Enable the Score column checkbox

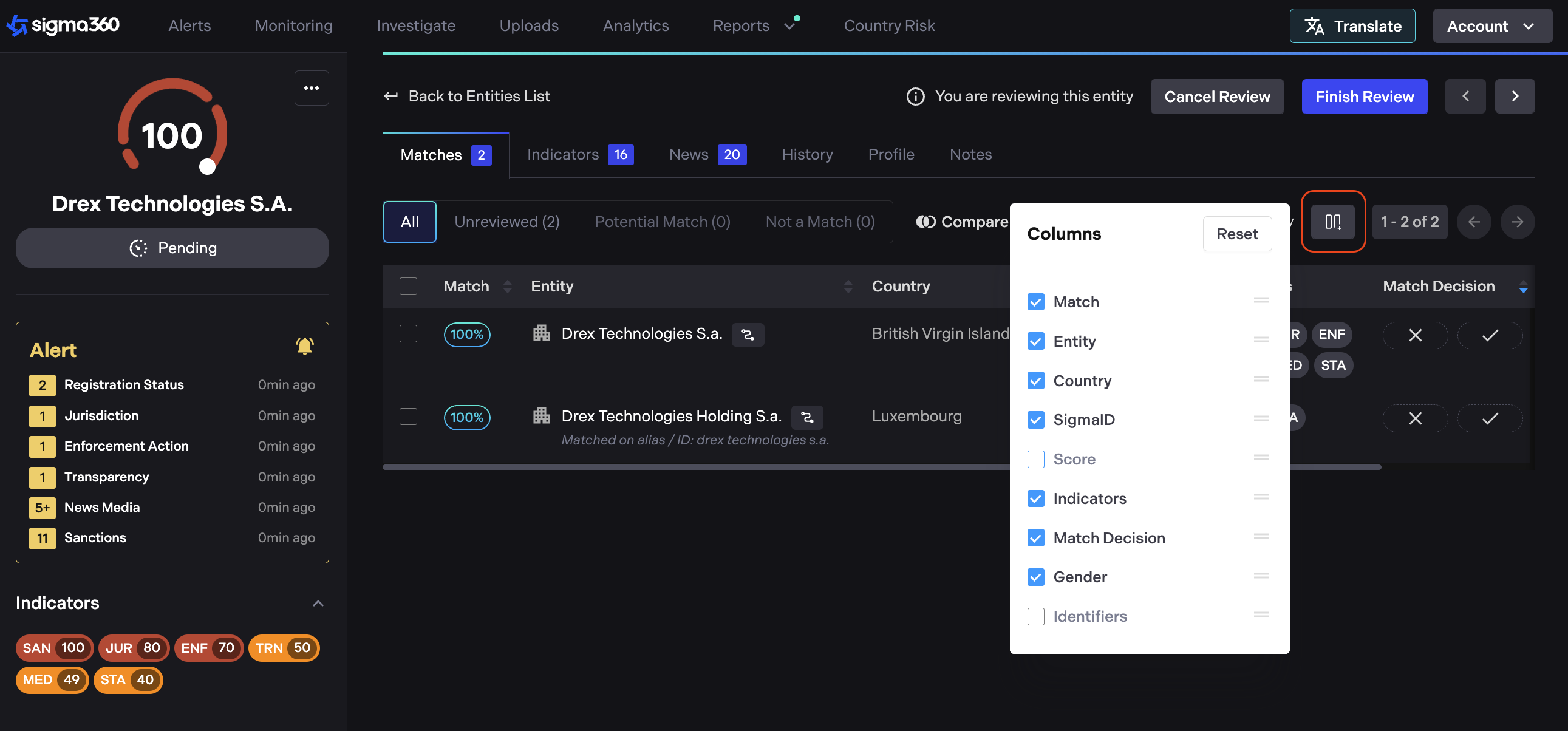click(1035, 459)
